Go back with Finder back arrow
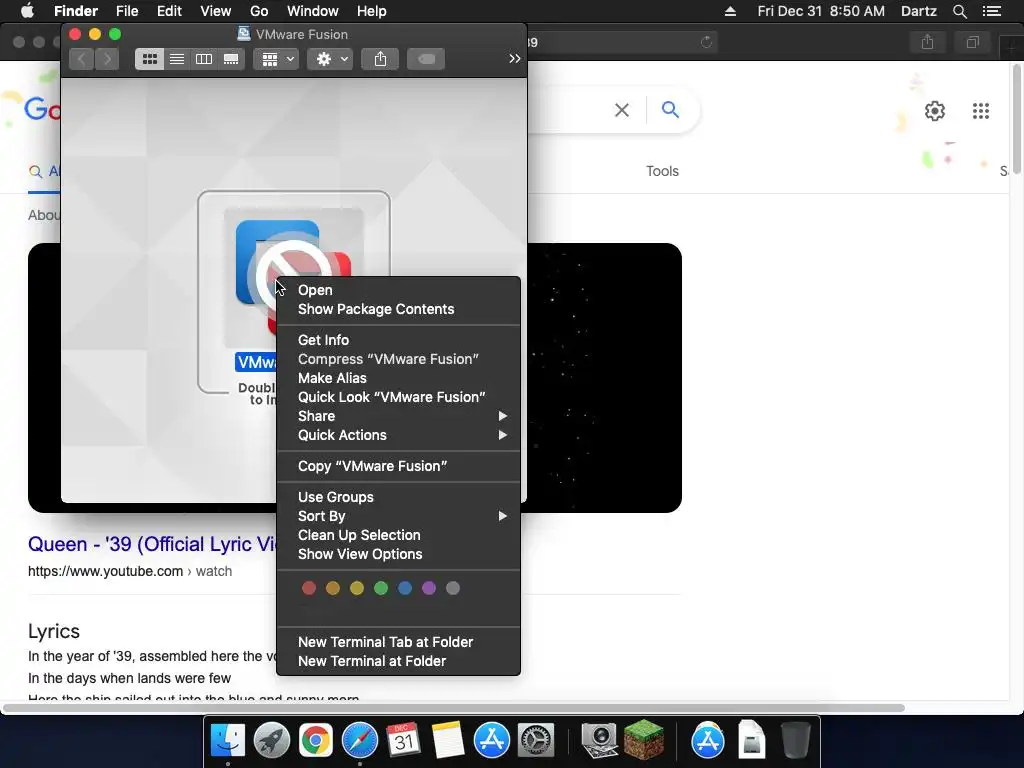The width and height of the screenshot is (1024, 768). click(82, 59)
